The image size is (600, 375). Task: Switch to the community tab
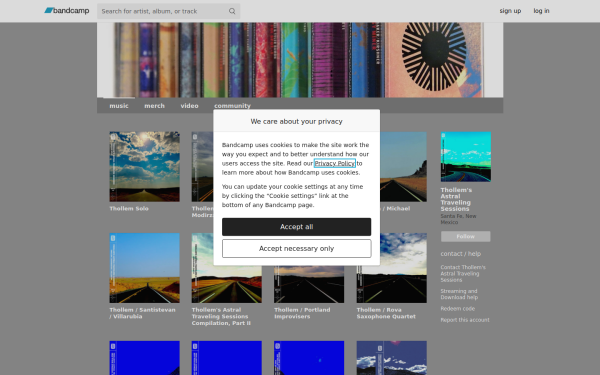click(x=232, y=106)
